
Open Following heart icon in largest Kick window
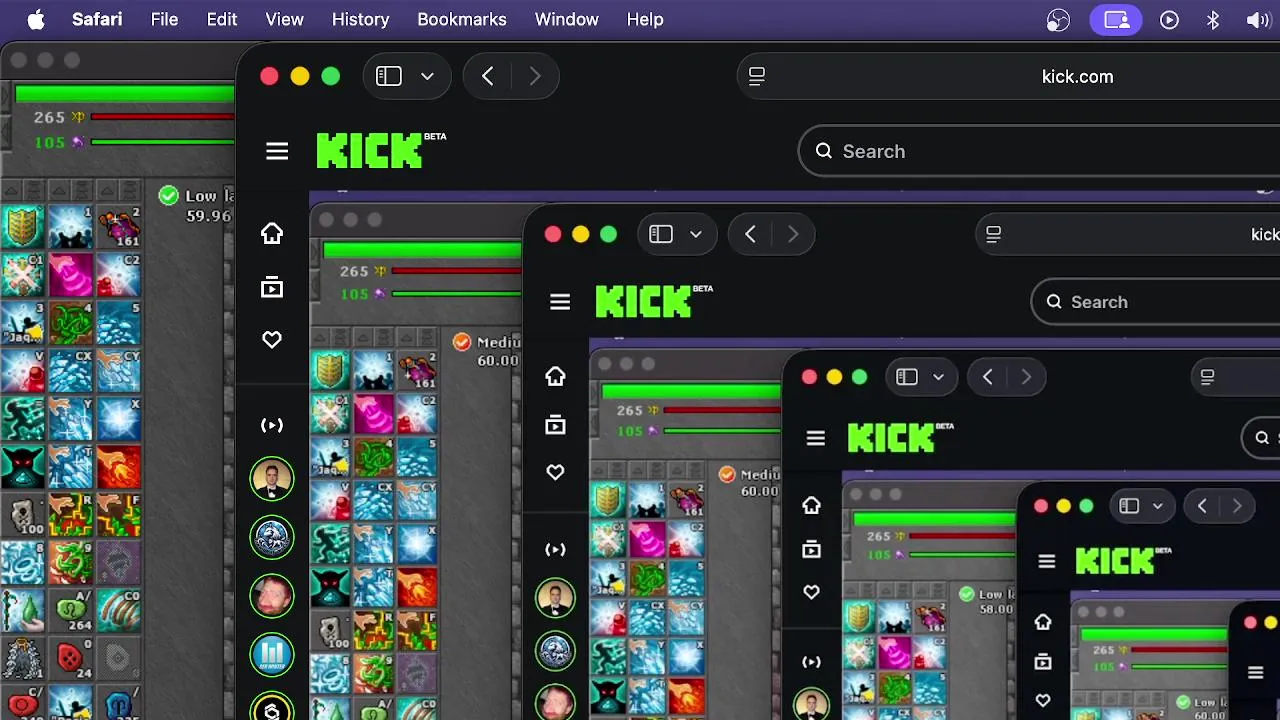pos(272,340)
